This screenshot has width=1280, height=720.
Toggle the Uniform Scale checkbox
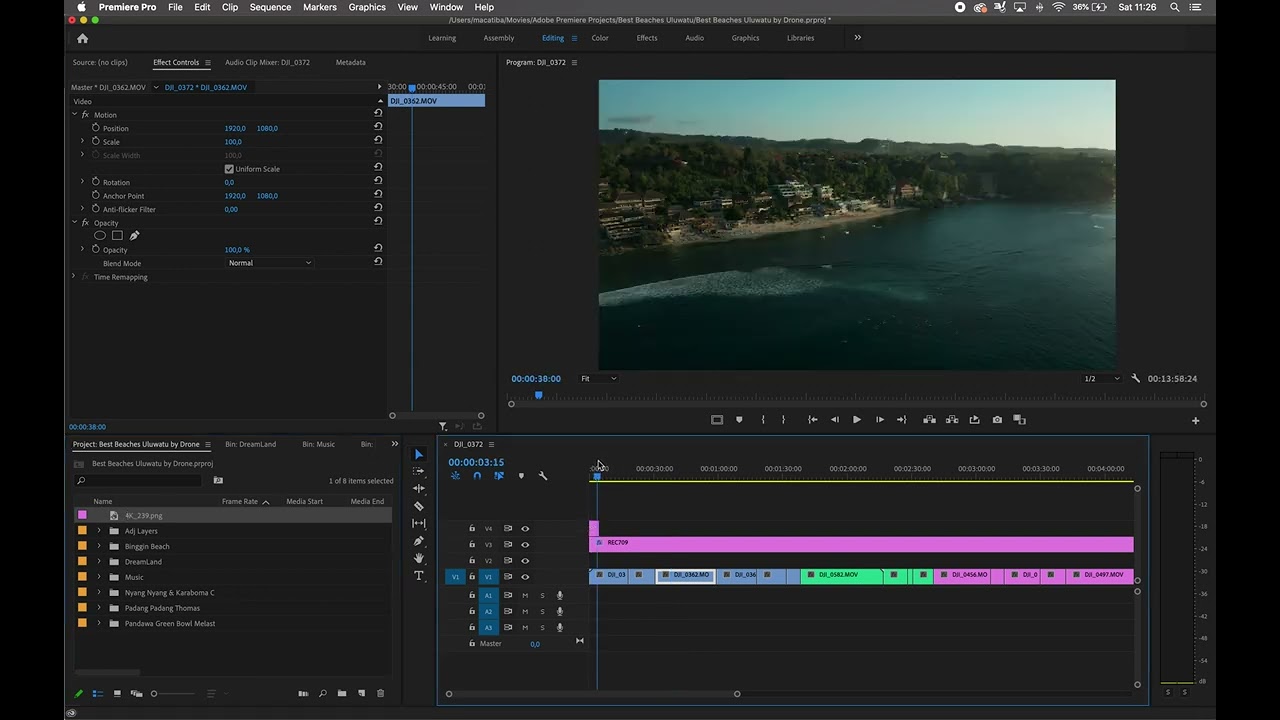[x=229, y=168]
